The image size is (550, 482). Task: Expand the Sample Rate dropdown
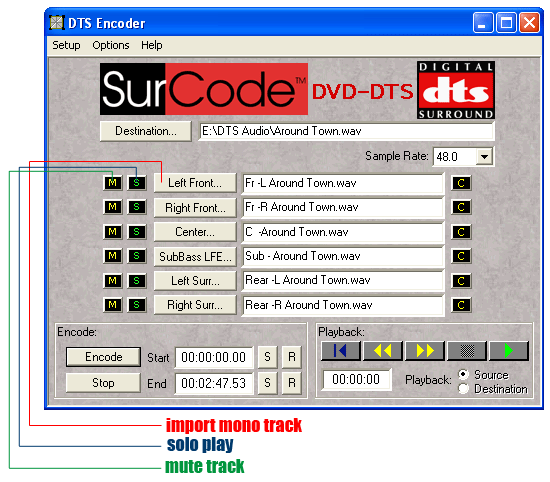pos(484,156)
